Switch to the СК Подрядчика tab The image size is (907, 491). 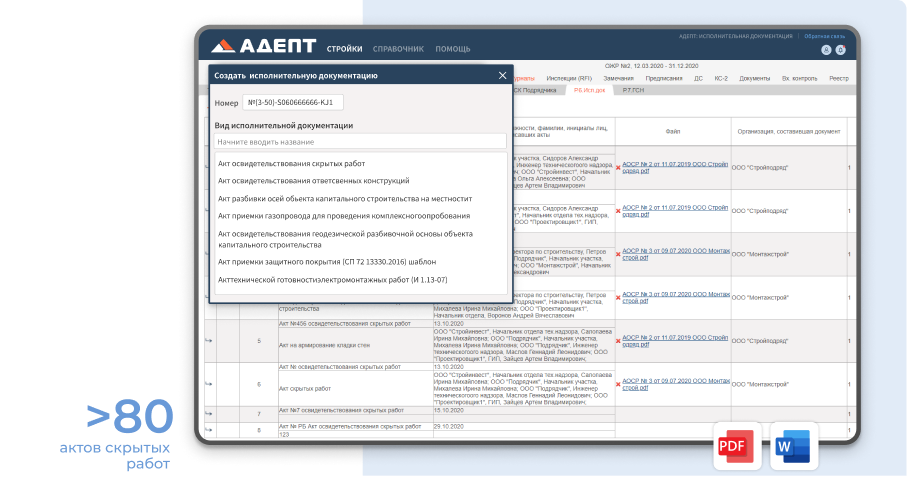pos(535,90)
